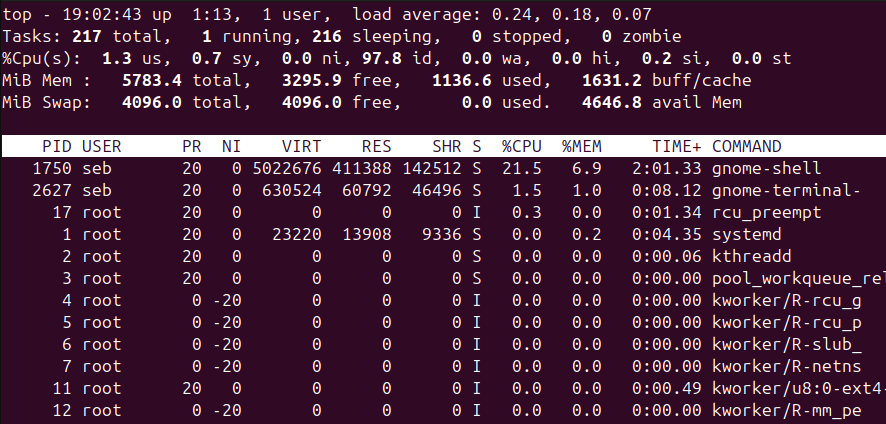
Task: Click the COMMAND column header
Action: point(746,146)
